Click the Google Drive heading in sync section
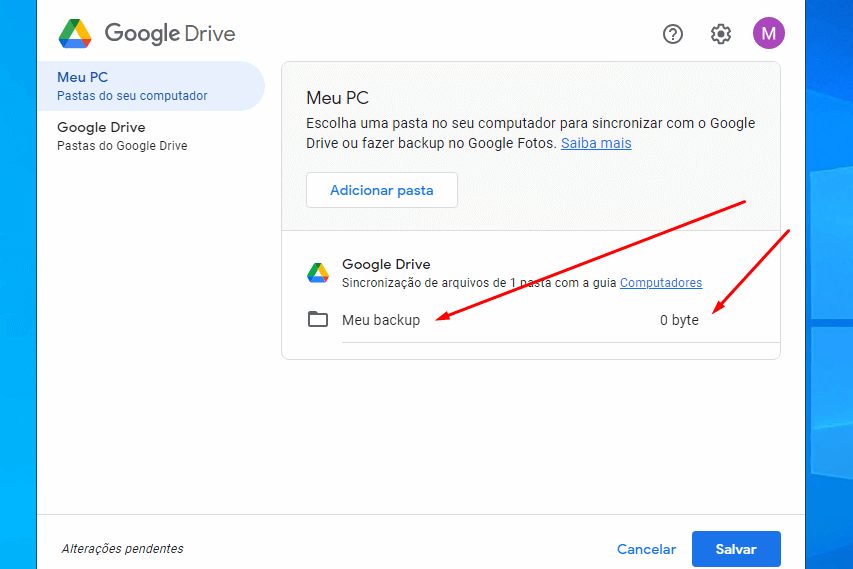853x569 pixels. click(386, 264)
